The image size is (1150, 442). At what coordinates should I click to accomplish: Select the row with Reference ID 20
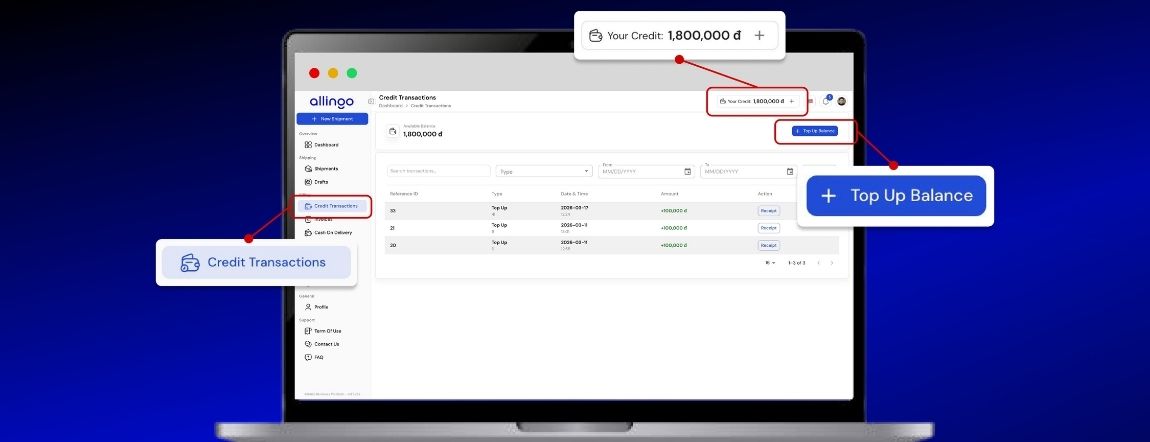click(x=612, y=246)
